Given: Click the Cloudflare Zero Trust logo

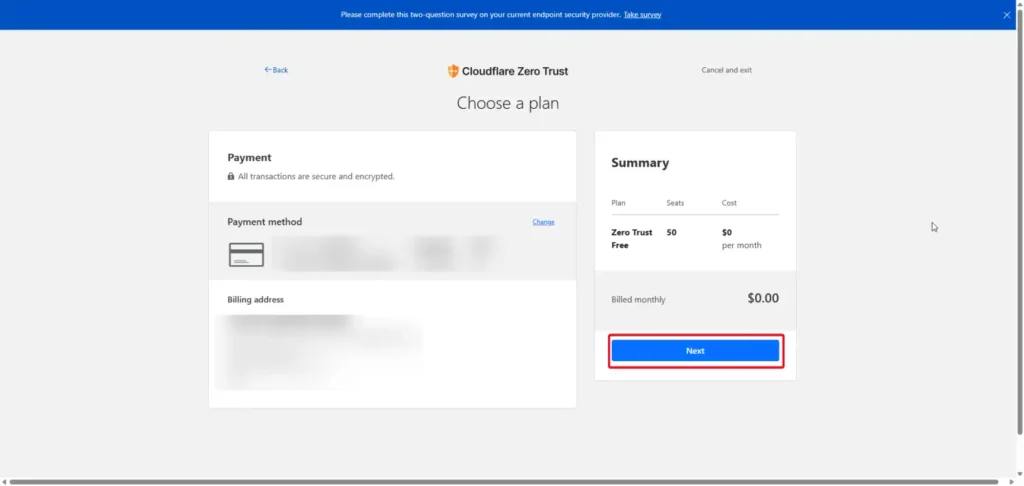Looking at the screenshot, I should pos(507,71).
